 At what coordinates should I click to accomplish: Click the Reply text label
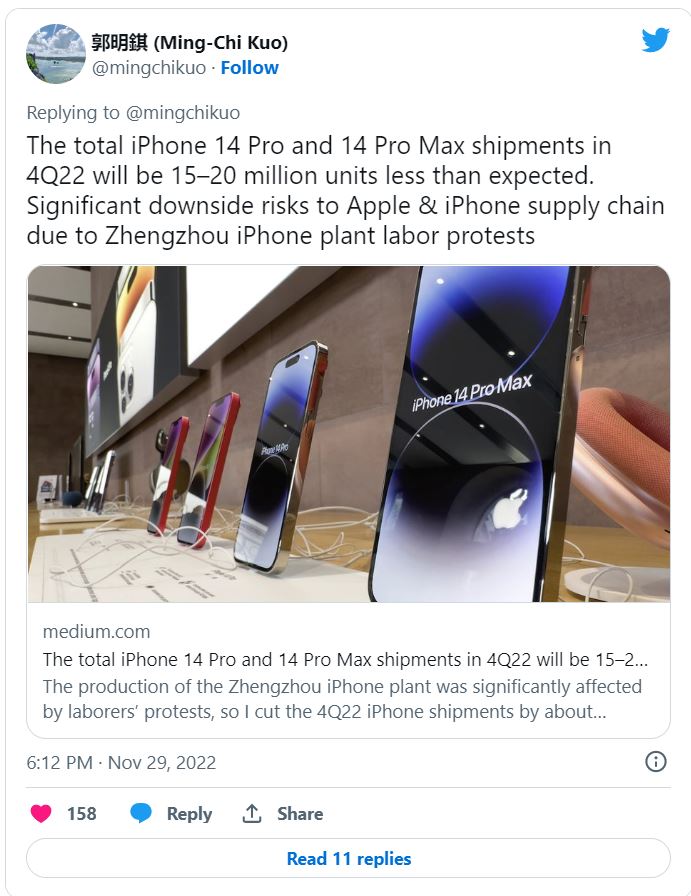[189, 814]
